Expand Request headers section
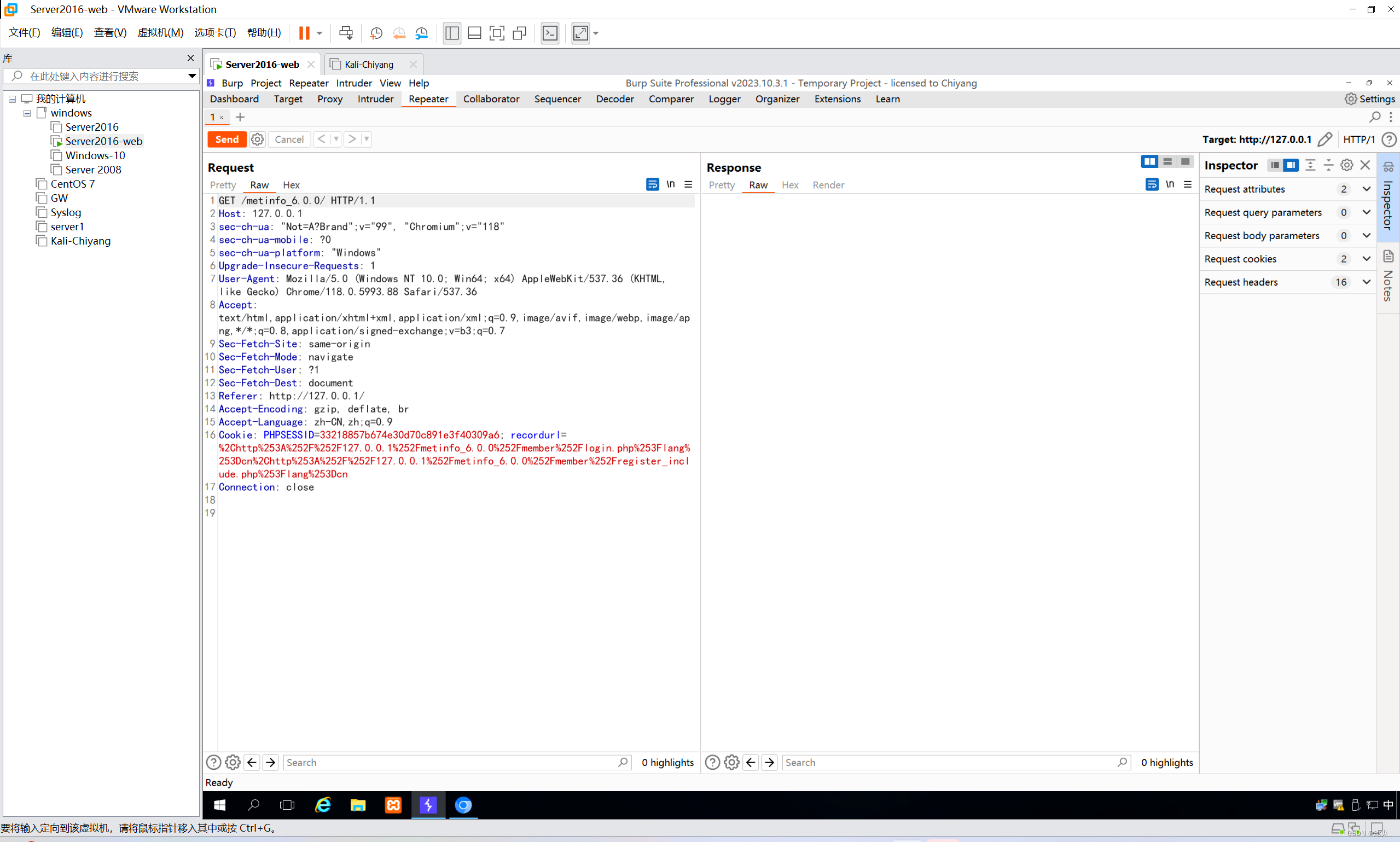The image size is (1400, 842). coord(1366,282)
